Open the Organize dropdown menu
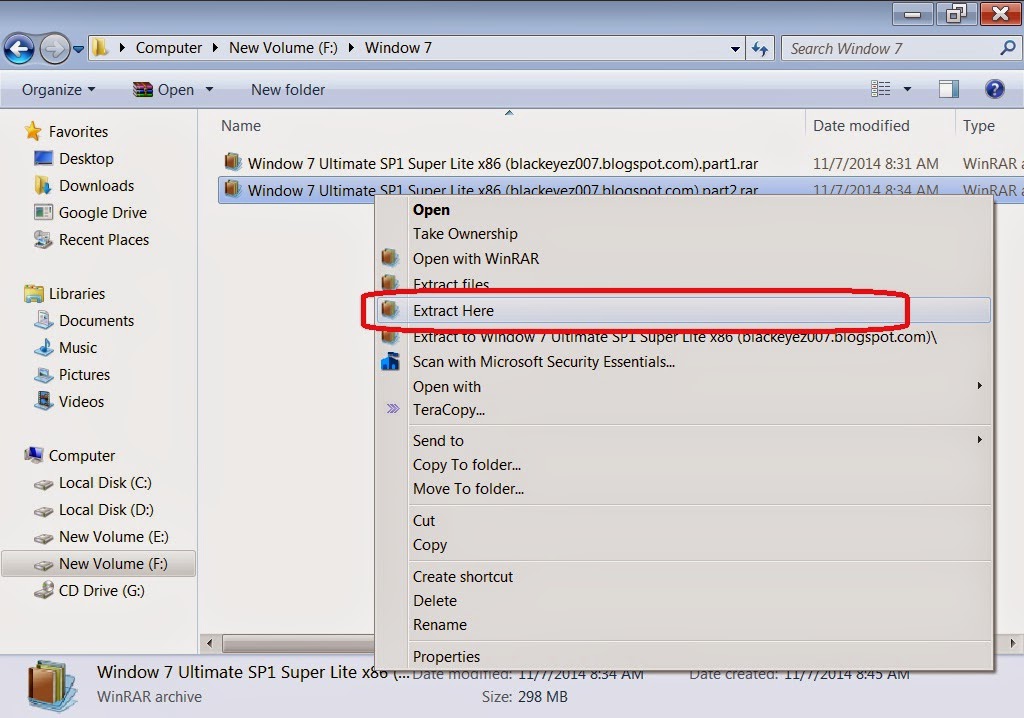The height and width of the screenshot is (718, 1024). pos(58,90)
